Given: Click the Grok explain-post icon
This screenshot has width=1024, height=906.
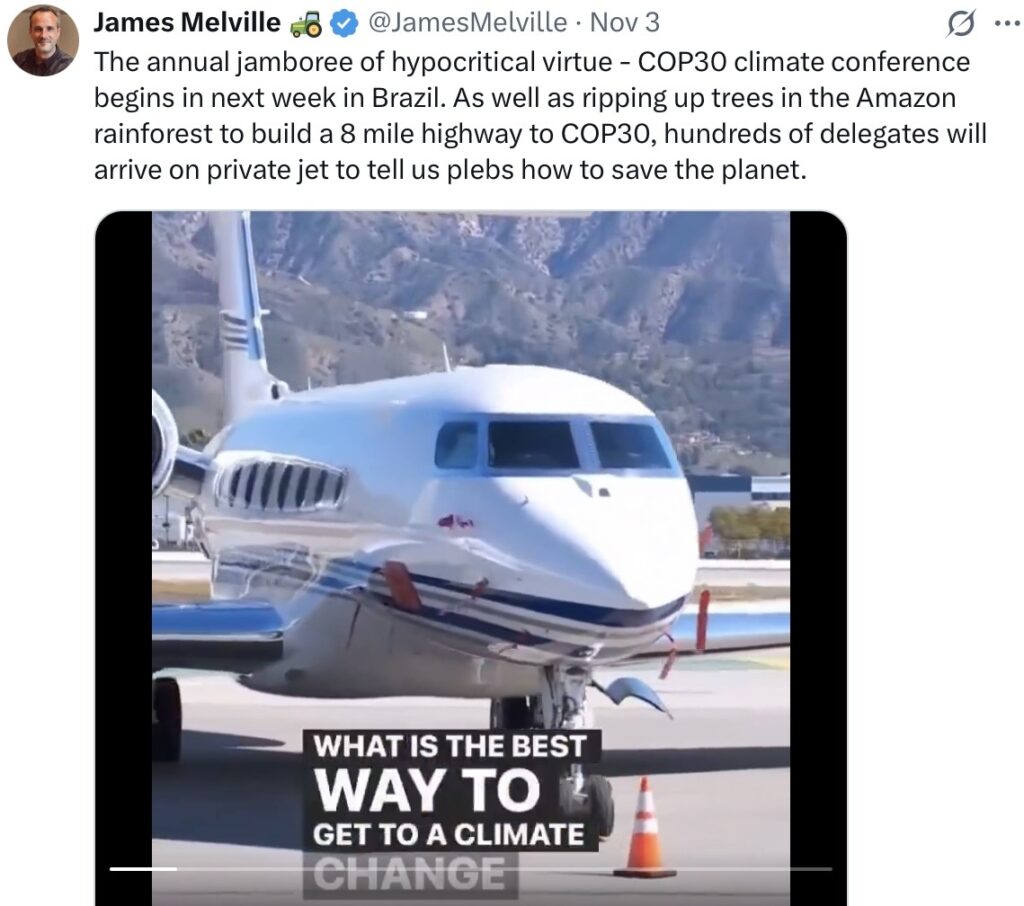Looking at the screenshot, I should (x=961, y=24).
